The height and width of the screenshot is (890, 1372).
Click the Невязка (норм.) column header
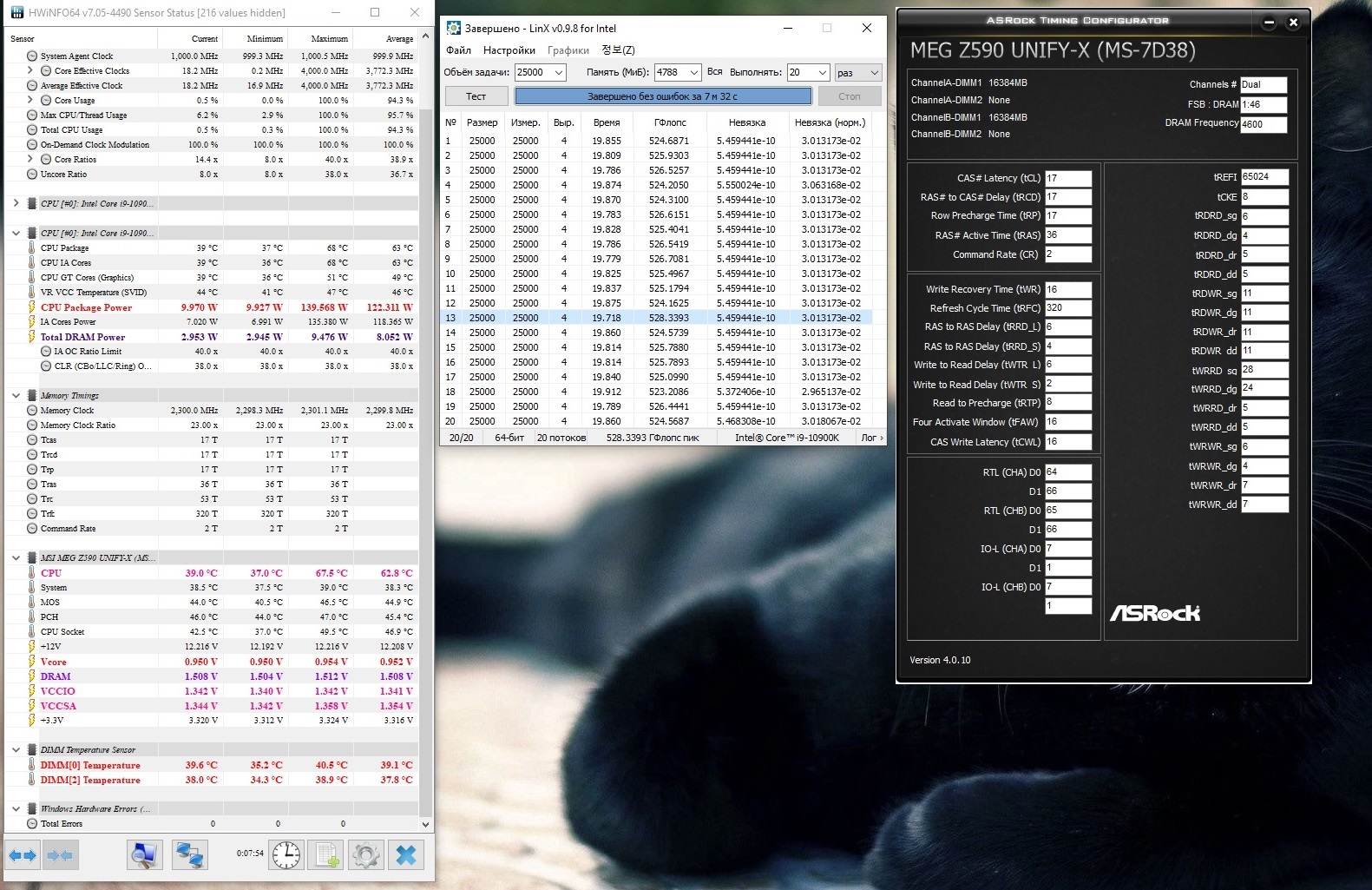click(x=830, y=122)
